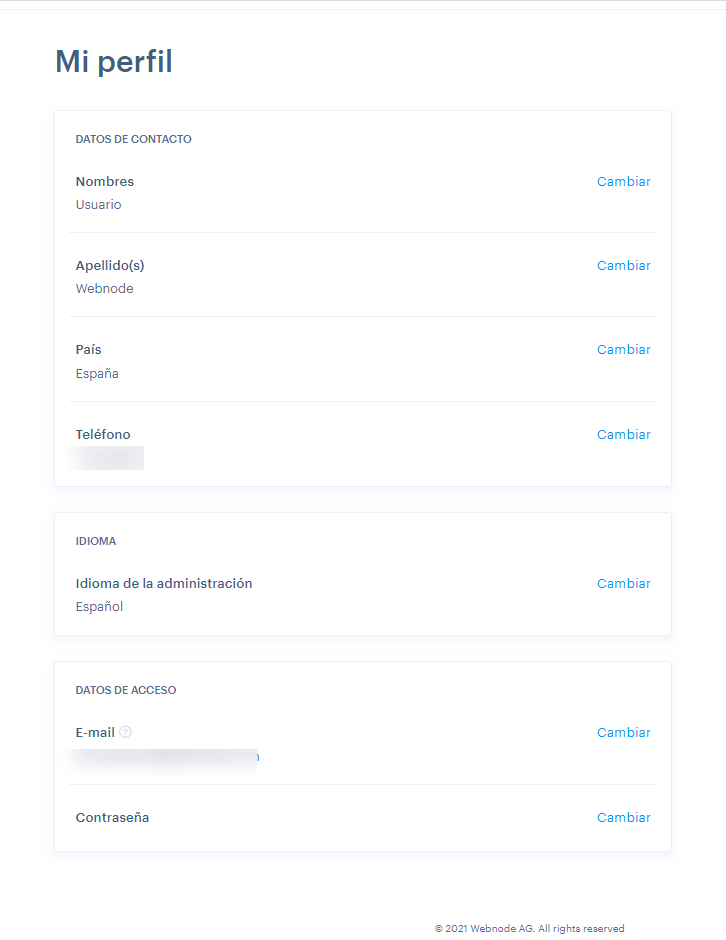Edit Teléfono using its Cambiar link

point(623,435)
